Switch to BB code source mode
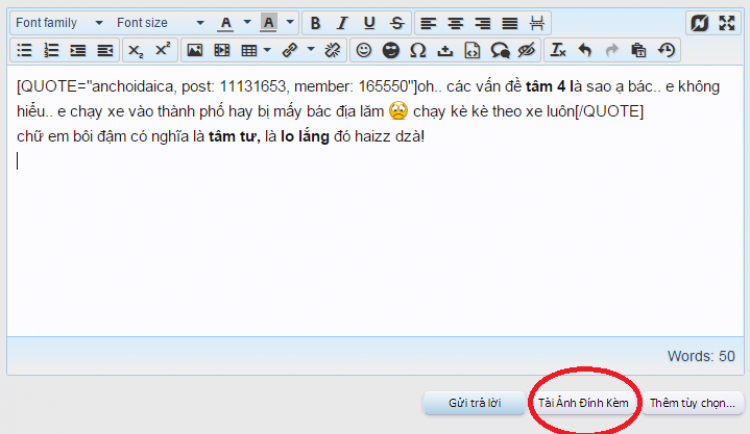This screenshot has height=434, width=750. click(699, 23)
